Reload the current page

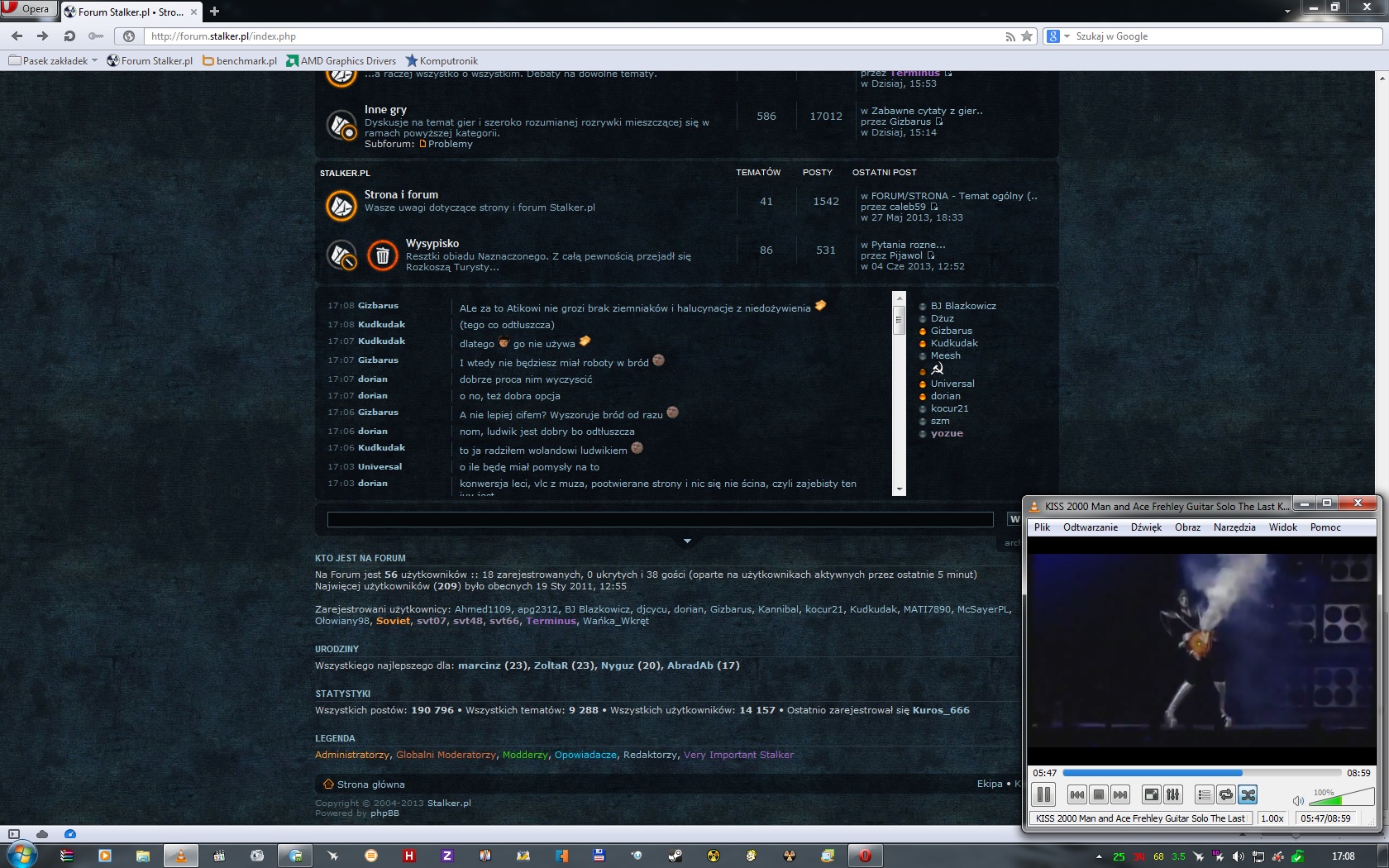[69, 36]
